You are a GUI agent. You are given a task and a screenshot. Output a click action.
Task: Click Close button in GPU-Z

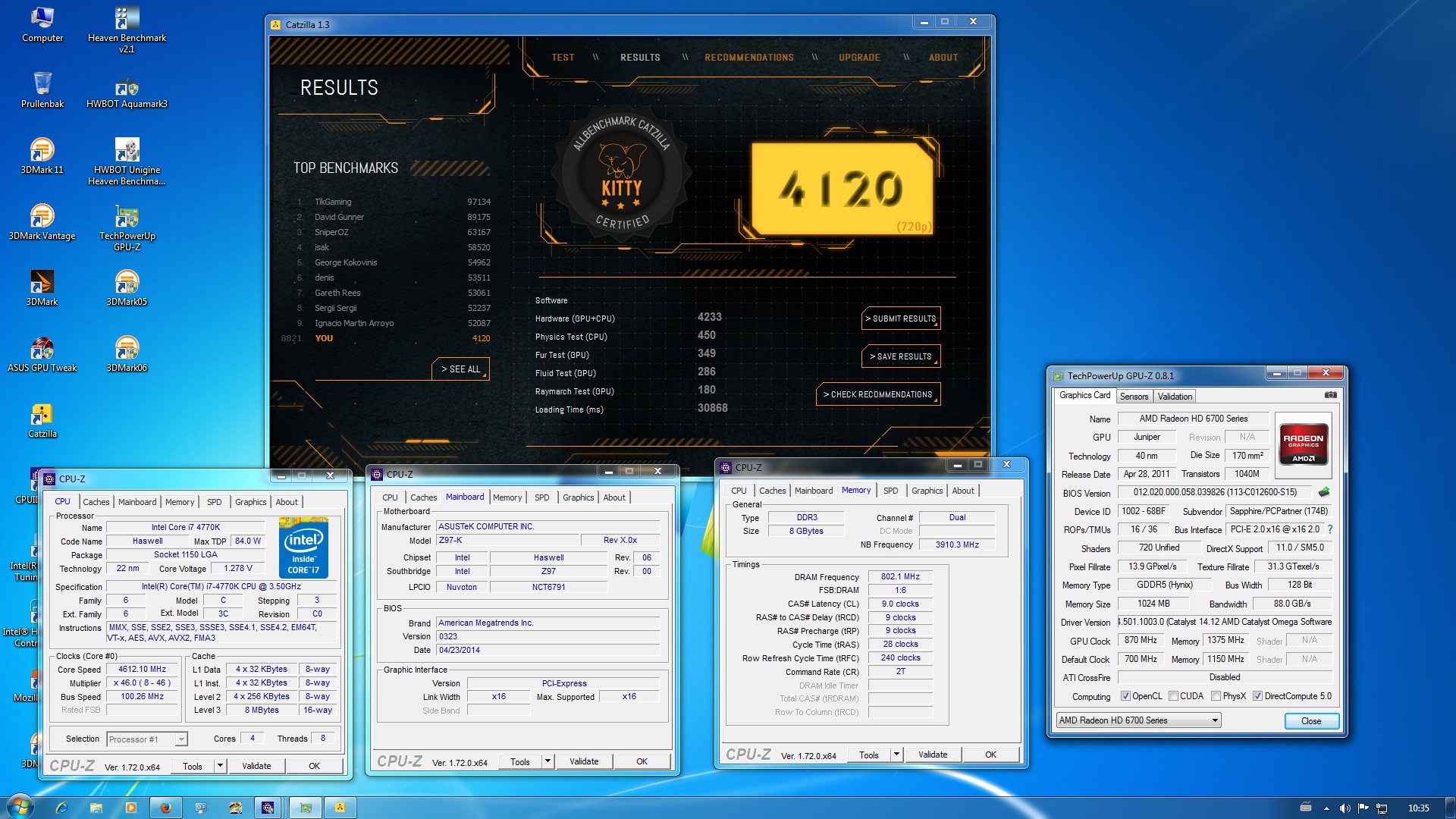click(x=1311, y=721)
